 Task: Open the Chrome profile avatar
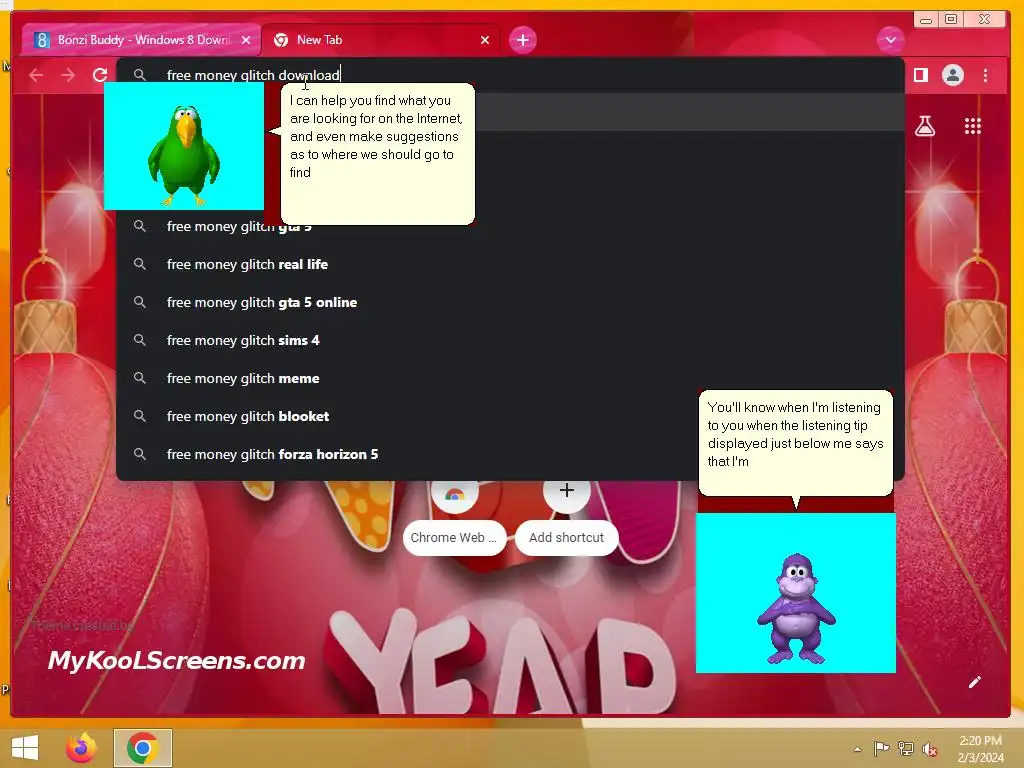coord(953,75)
